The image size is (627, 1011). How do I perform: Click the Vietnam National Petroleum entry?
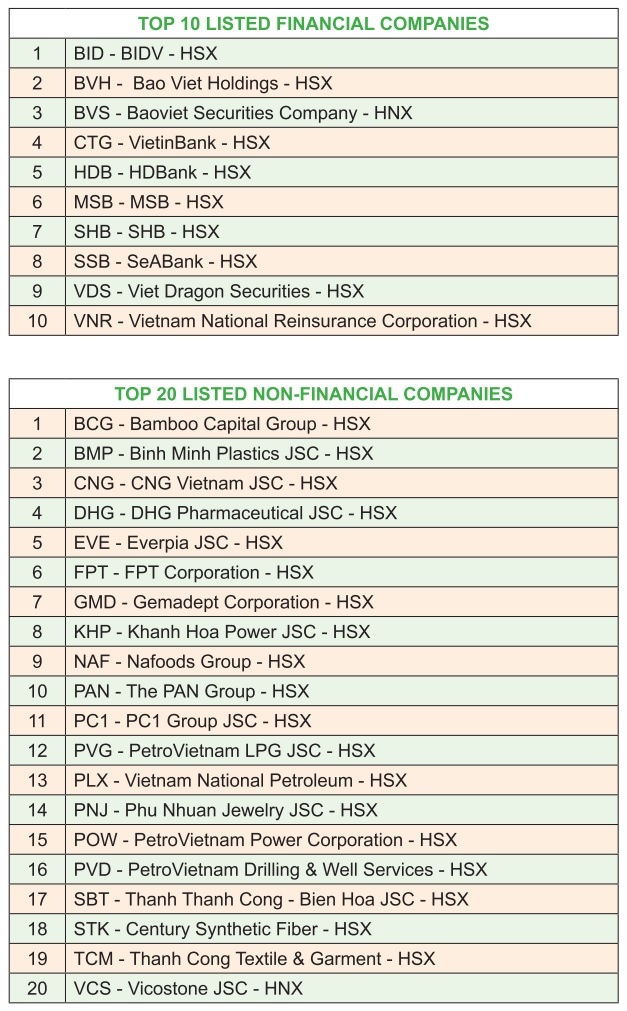point(240,780)
